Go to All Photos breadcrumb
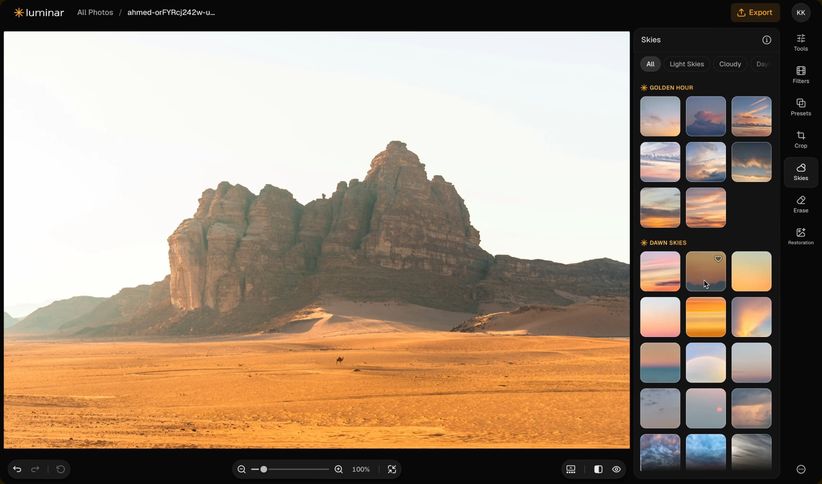 tap(95, 13)
